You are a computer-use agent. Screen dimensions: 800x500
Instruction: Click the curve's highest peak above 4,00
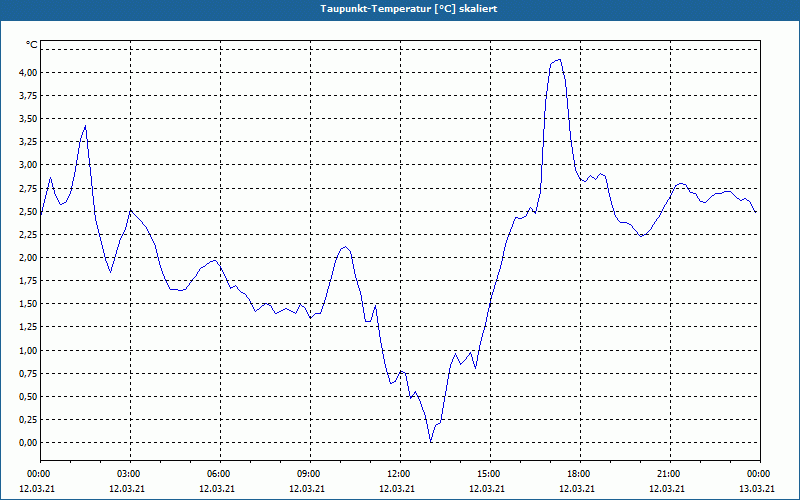(560, 60)
